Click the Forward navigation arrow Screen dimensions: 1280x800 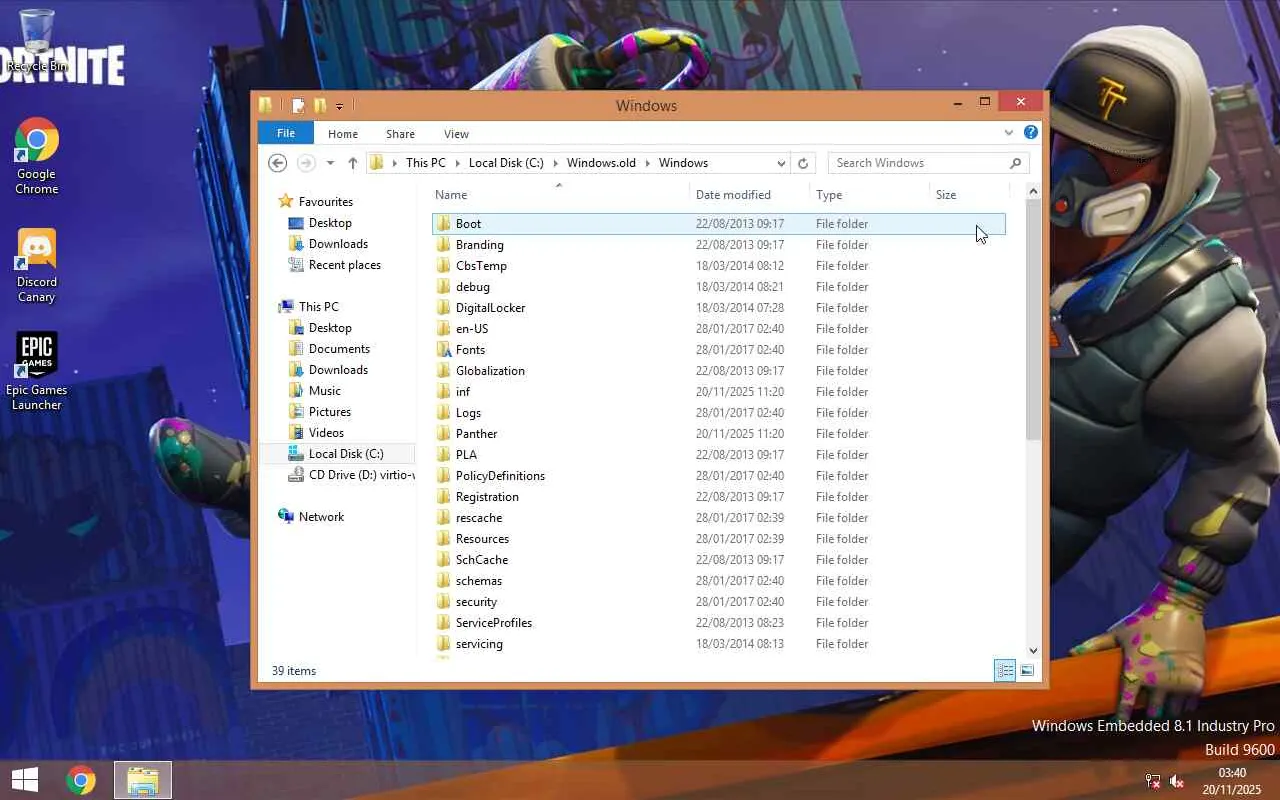click(306, 163)
